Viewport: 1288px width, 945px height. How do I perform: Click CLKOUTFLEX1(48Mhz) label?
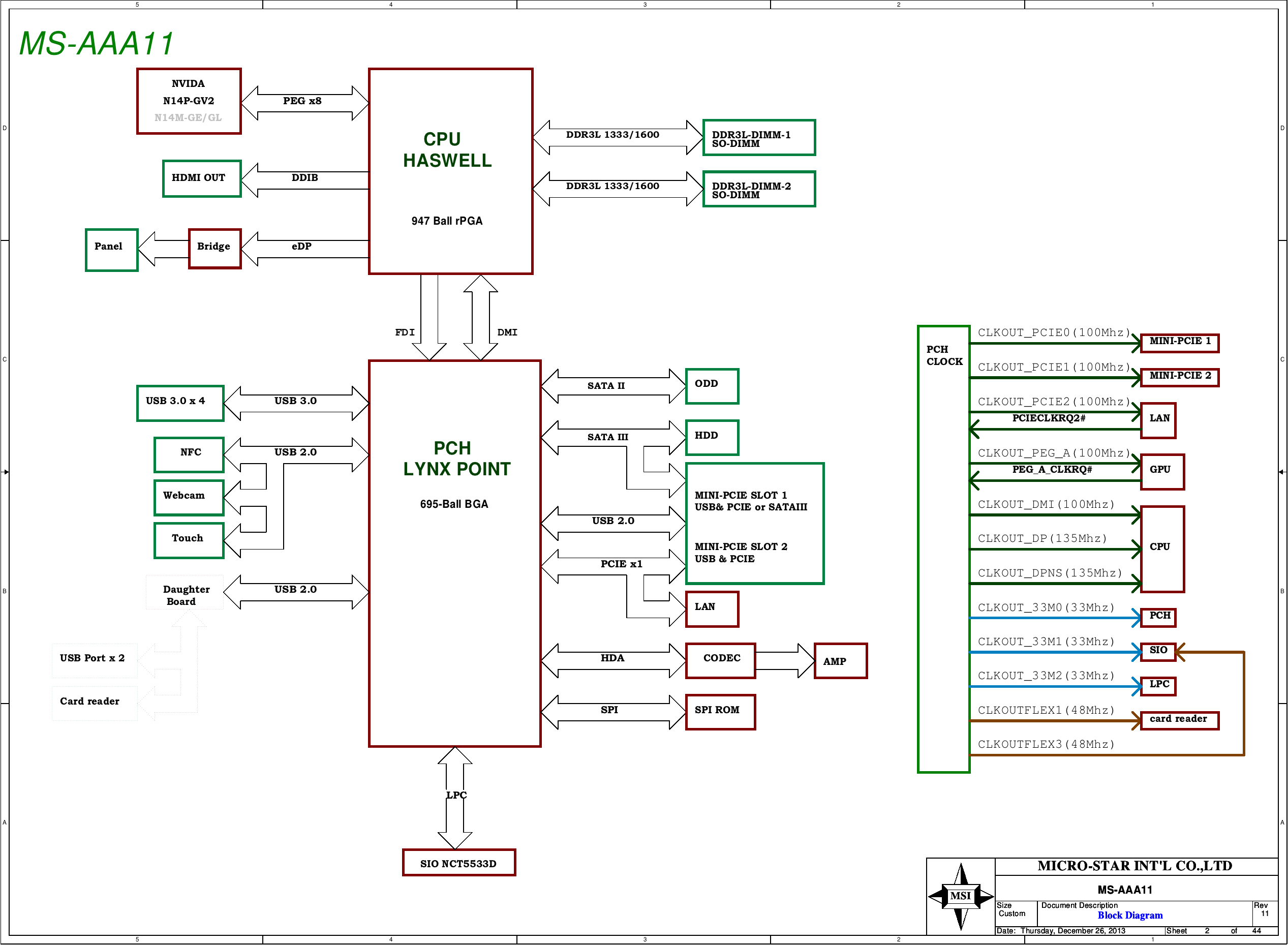point(1046,711)
